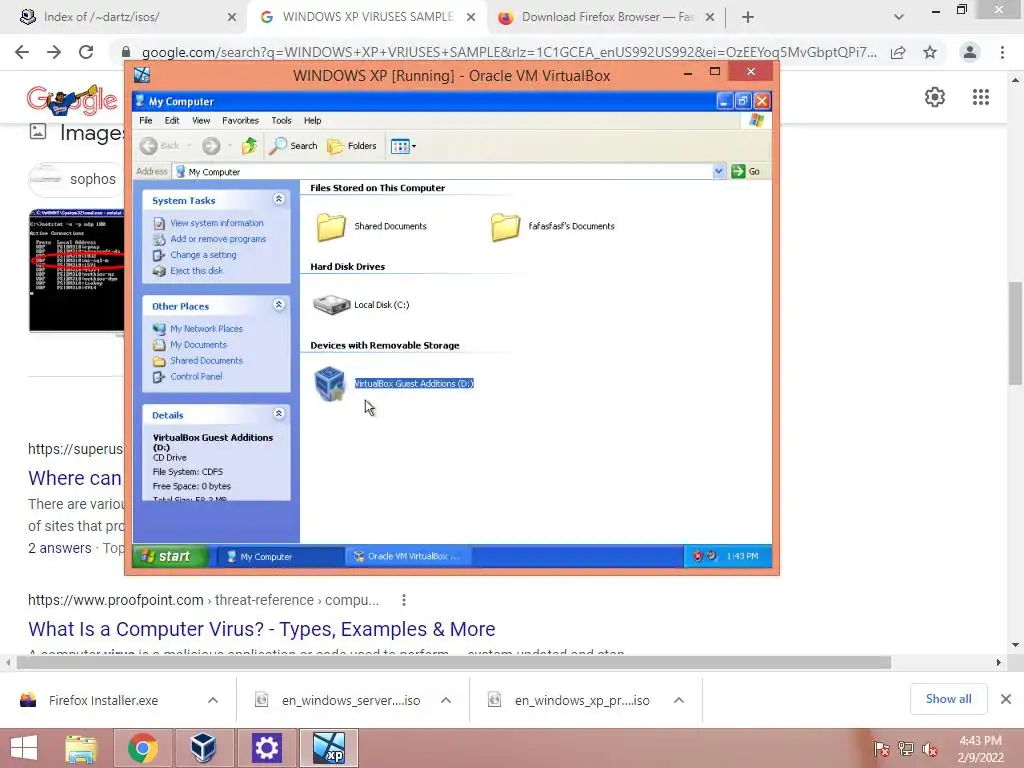The image size is (1024, 768).
Task: Collapse the Other Places panel
Action: [279, 305]
